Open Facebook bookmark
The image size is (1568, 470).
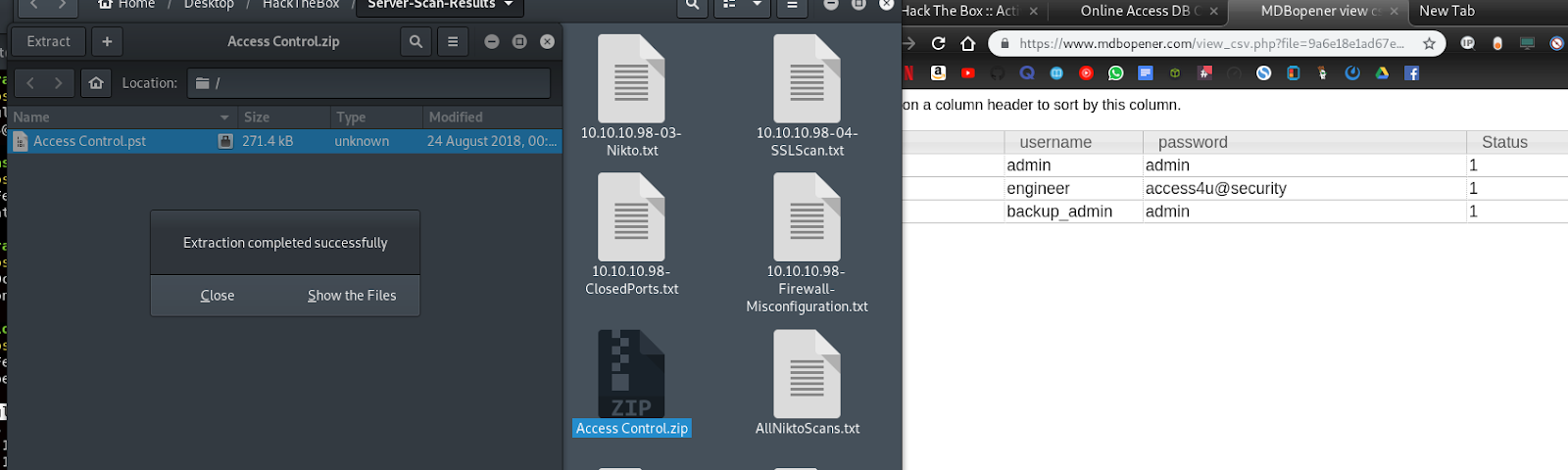point(1411,73)
